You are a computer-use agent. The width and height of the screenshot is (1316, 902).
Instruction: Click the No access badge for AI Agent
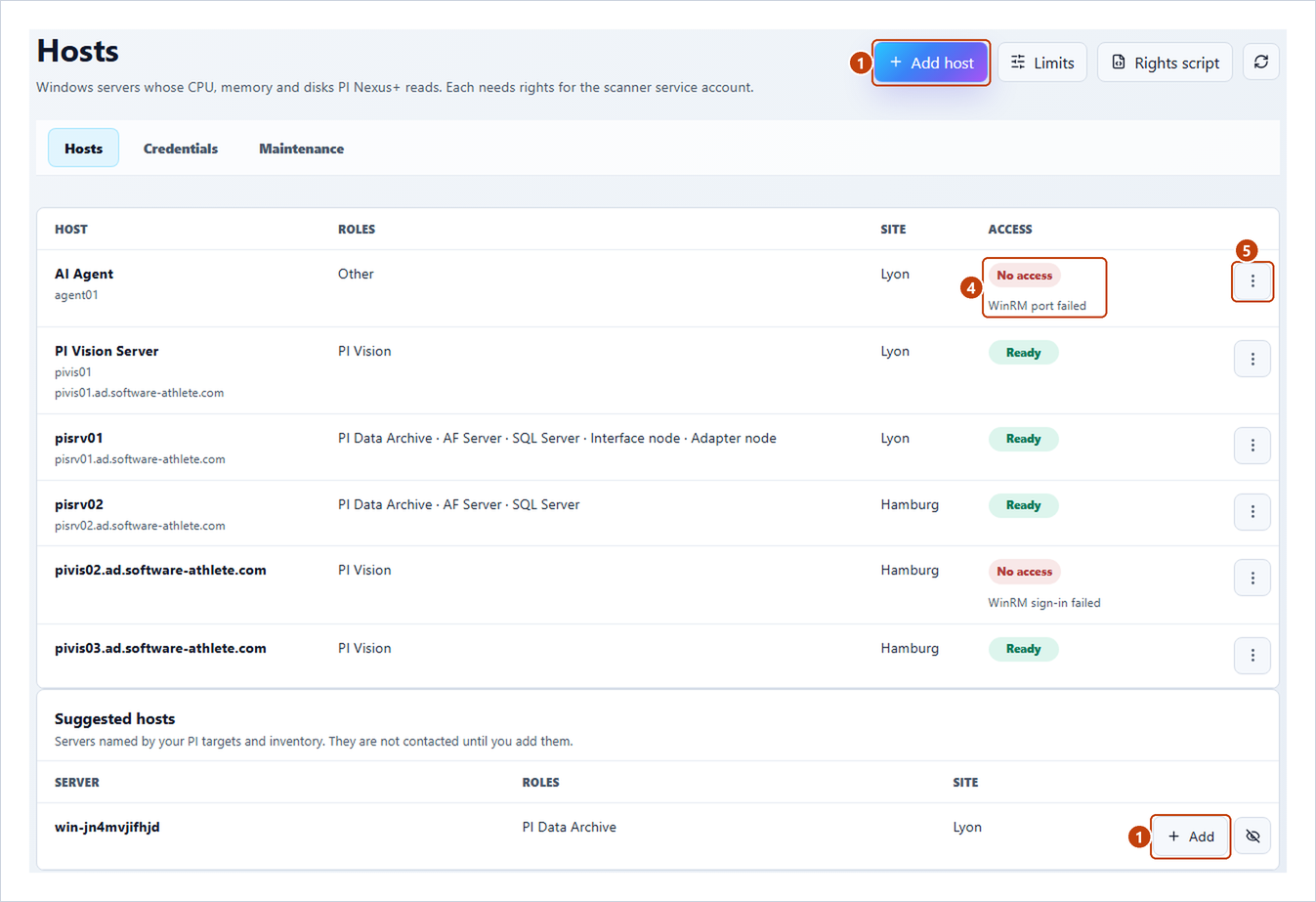(x=1024, y=276)
